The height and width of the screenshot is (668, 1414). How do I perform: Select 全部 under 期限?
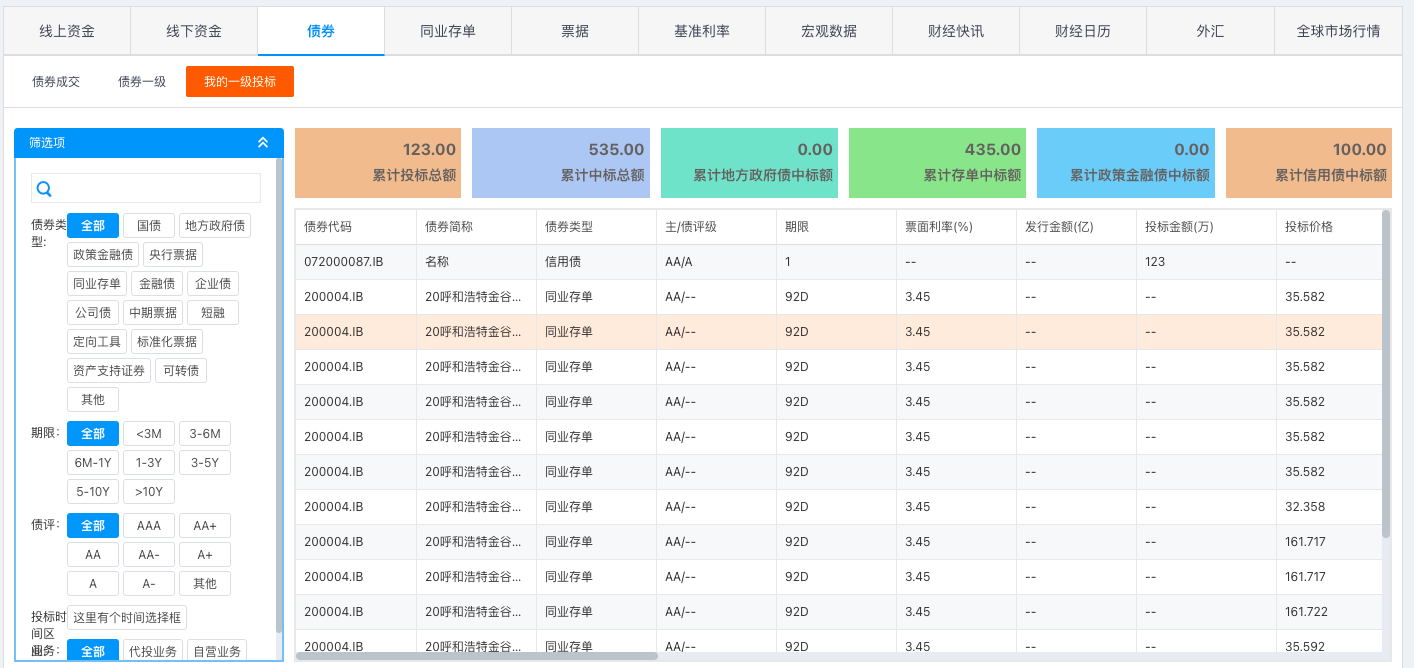point(93,434)
